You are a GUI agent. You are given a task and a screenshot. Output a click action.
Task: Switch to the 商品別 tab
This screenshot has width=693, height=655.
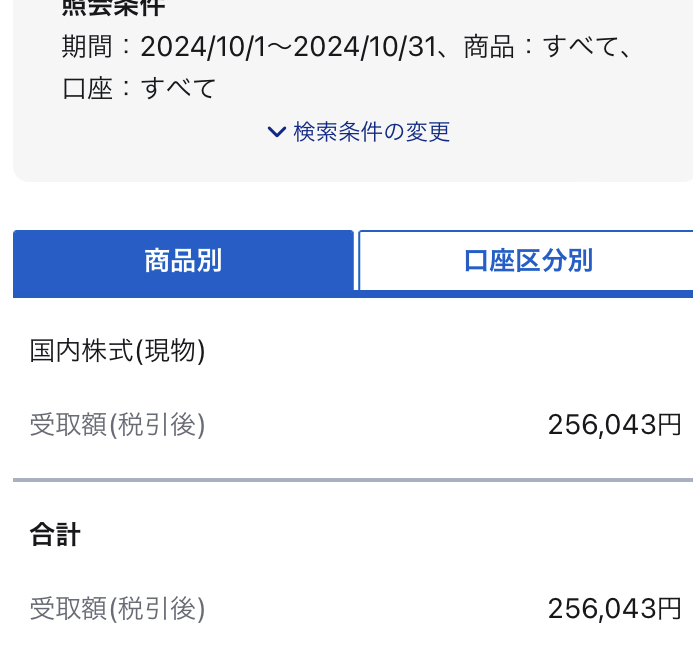coord(183,261)
